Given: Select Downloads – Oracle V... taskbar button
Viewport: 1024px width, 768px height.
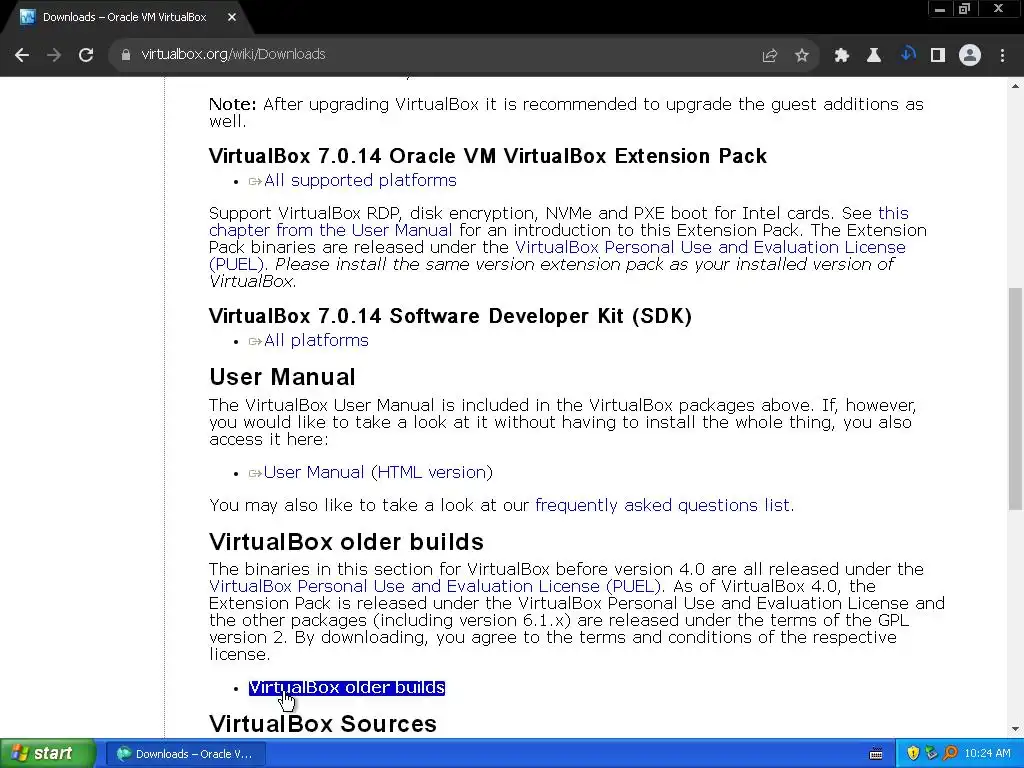Looking at the screenshot, I should click(185, 754).
